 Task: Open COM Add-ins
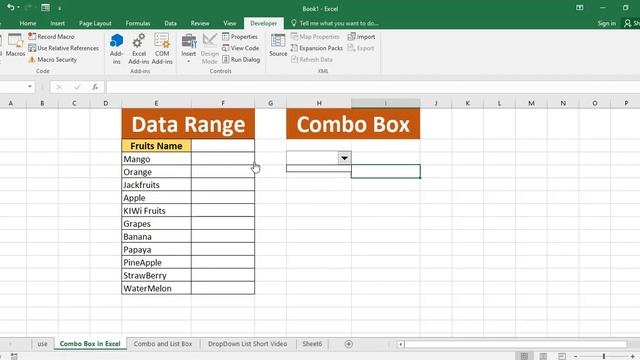162,49
